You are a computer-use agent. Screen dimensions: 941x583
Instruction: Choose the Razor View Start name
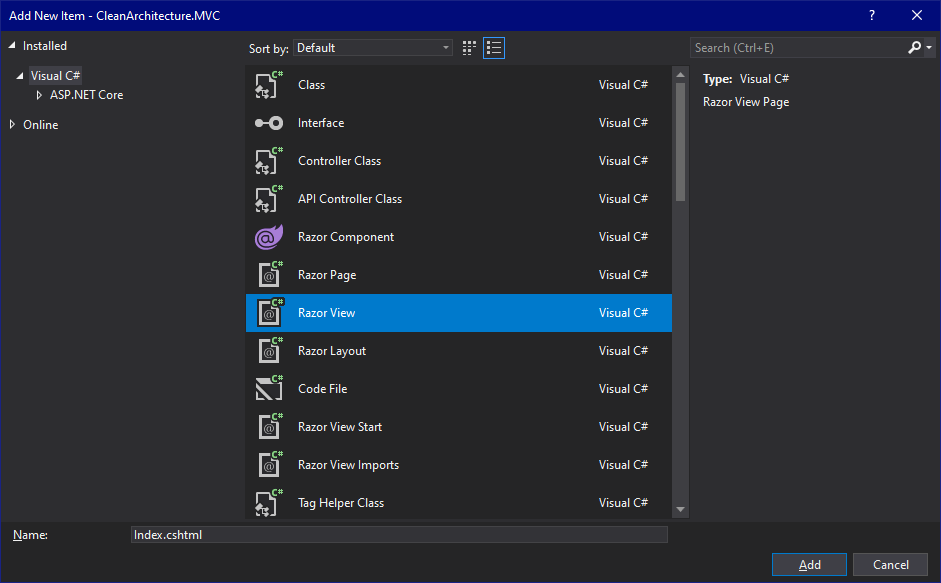[x=340, y=427]
